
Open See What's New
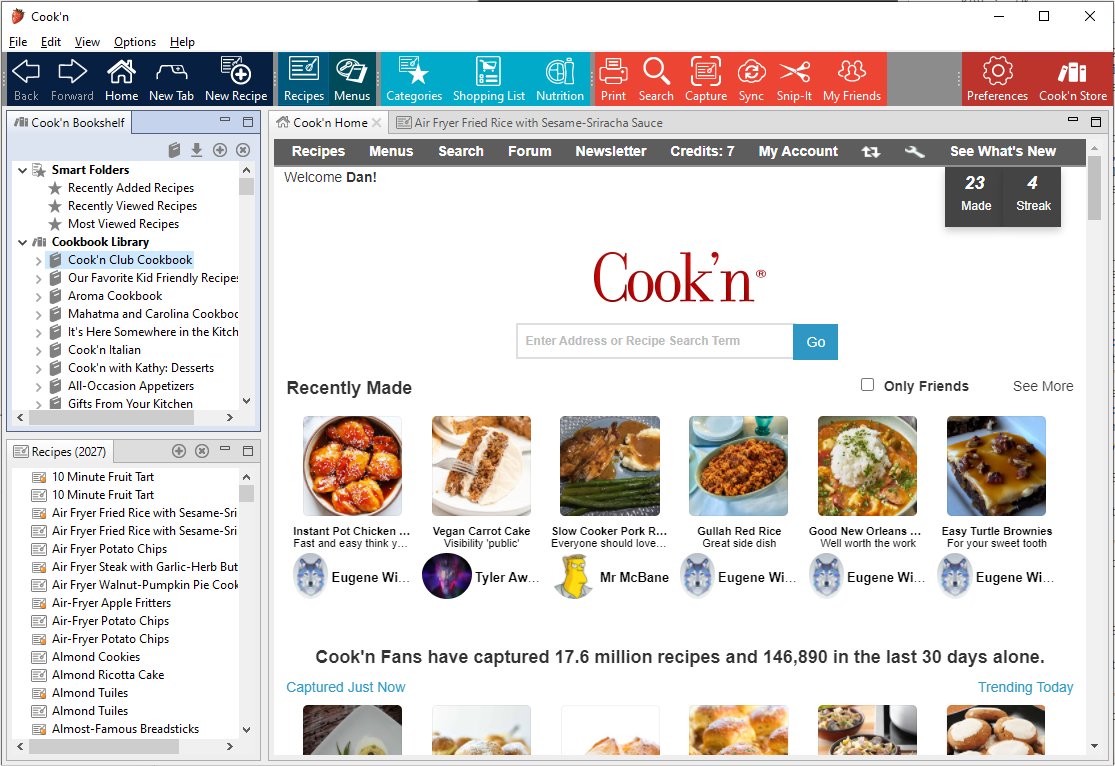[x=1003, y=151]
